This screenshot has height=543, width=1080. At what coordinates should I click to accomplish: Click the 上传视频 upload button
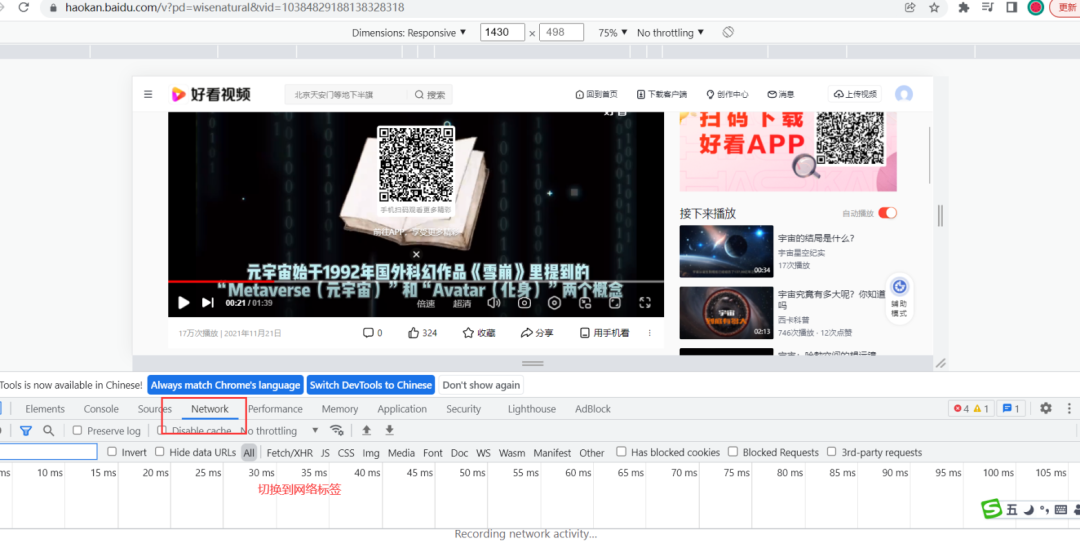(x=855, y=94)
